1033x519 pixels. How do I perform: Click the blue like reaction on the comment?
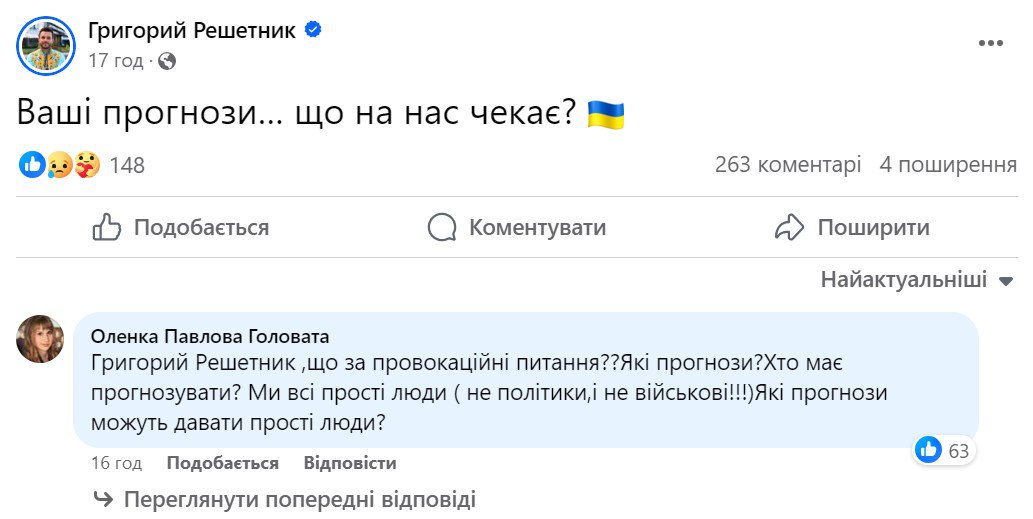pyautogui.click(x=929, y=451)
